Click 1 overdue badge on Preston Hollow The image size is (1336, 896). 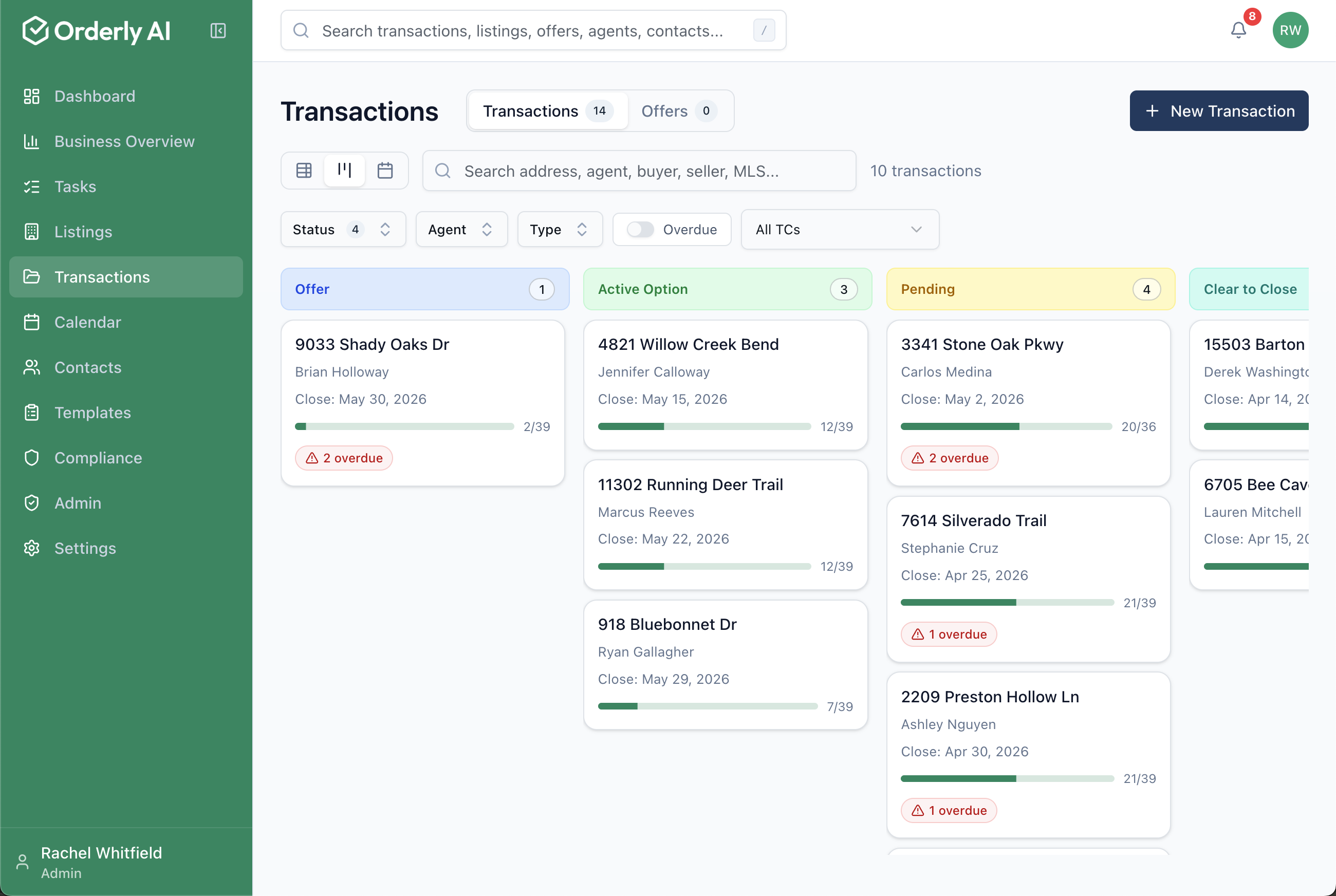(x=948, y=810)
